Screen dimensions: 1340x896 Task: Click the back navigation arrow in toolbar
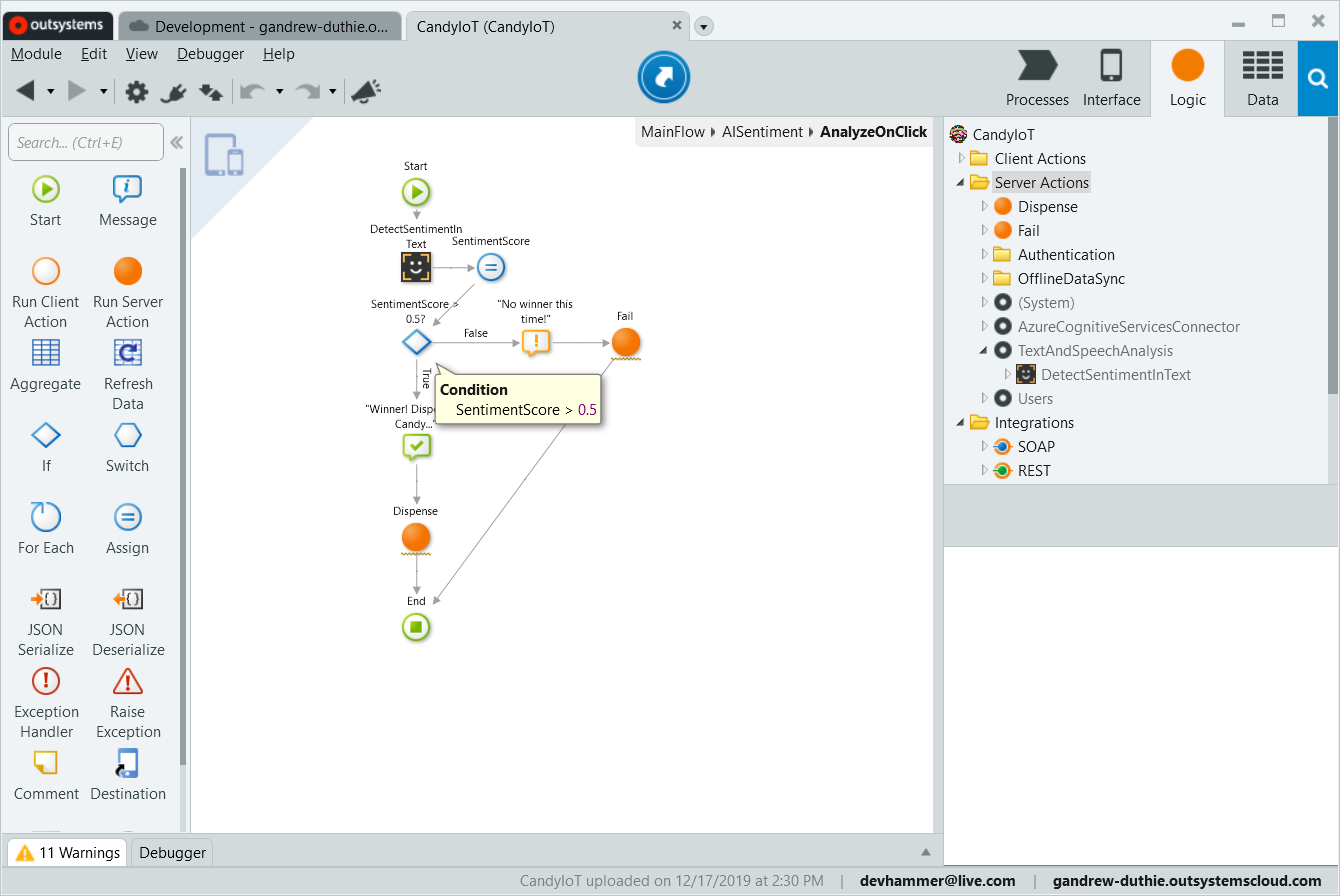[26, 91]
